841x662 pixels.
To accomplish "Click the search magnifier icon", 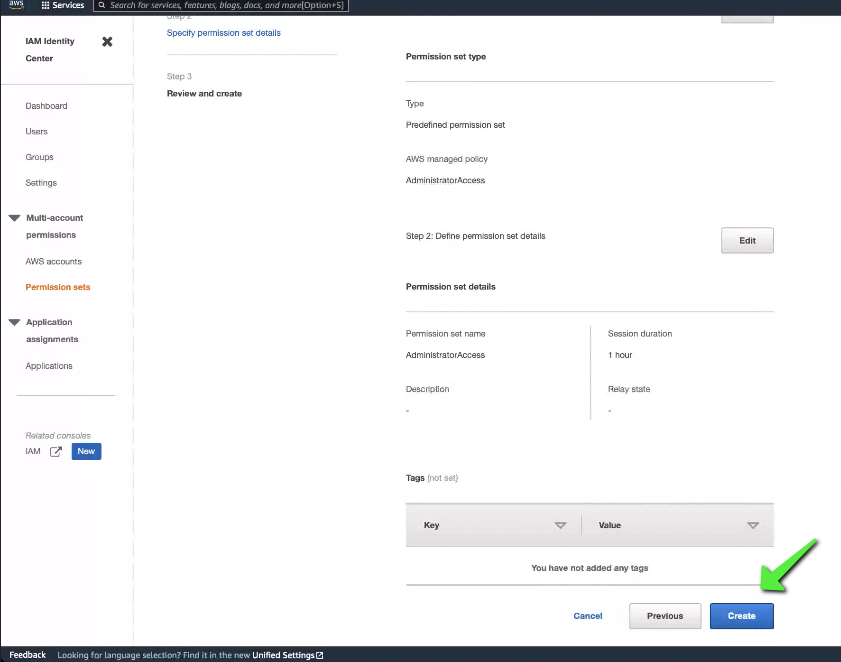I will pyautogui.click(x=101, y=5).
